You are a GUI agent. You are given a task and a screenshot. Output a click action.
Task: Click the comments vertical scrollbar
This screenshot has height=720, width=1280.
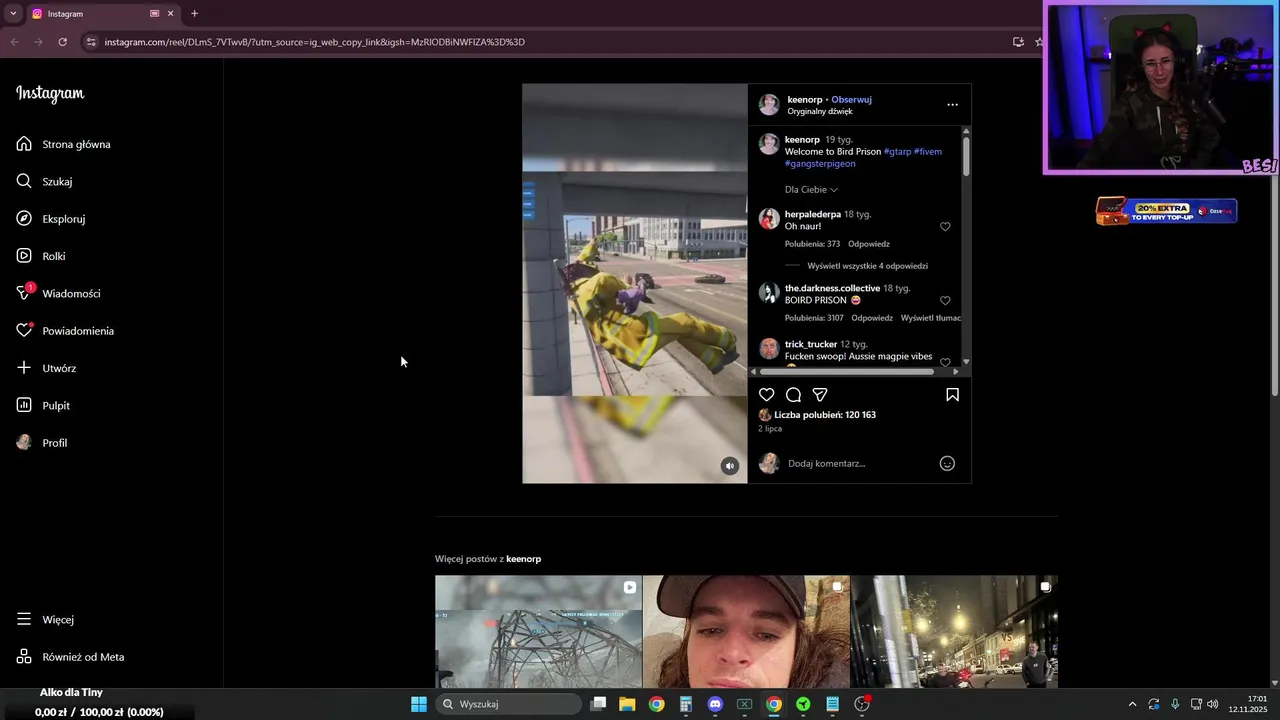[966, 156]
